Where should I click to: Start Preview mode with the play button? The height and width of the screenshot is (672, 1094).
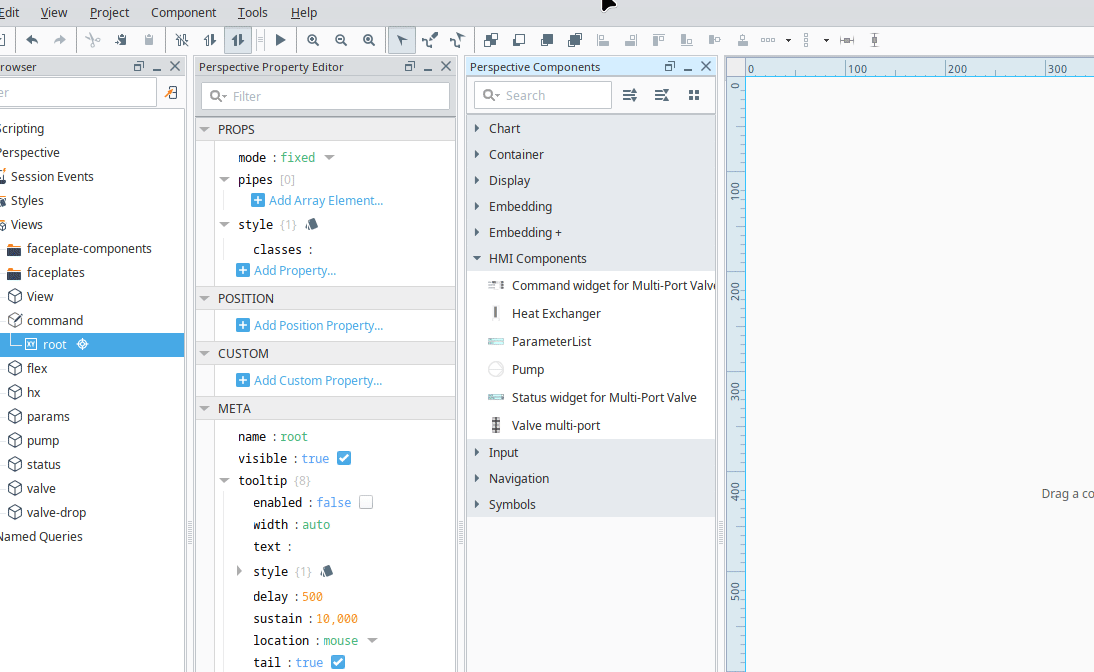tap(280, 40)
